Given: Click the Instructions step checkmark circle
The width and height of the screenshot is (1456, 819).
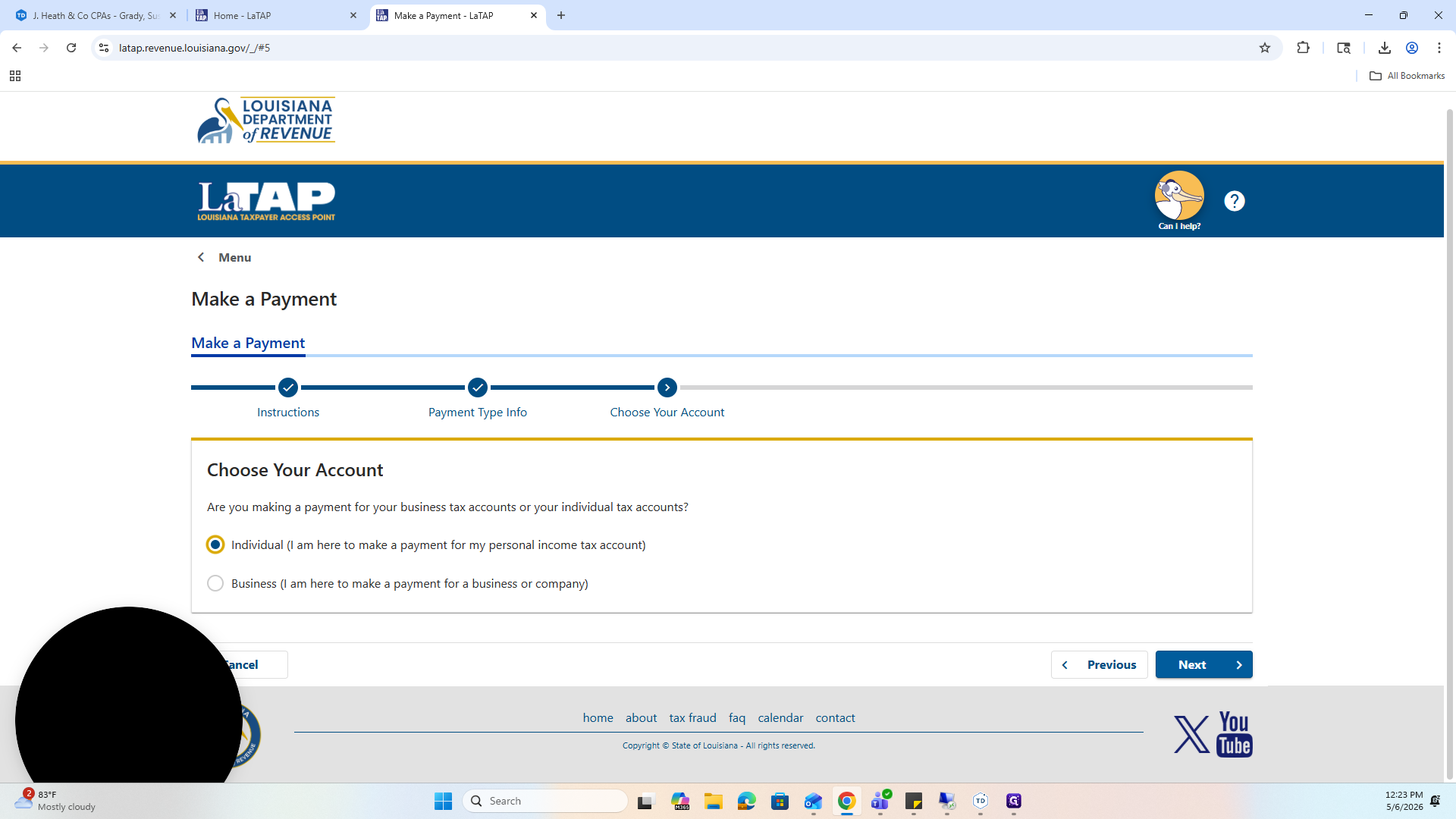Looking at the screenshot, I should point(288,388).
